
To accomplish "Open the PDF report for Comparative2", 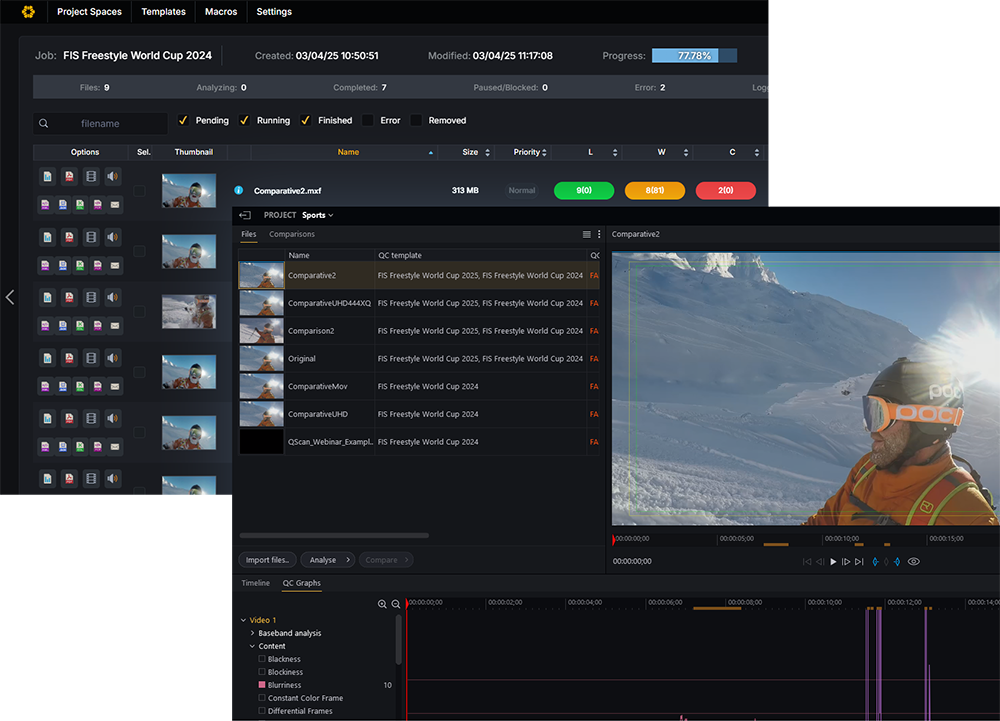I will [69, 175].
